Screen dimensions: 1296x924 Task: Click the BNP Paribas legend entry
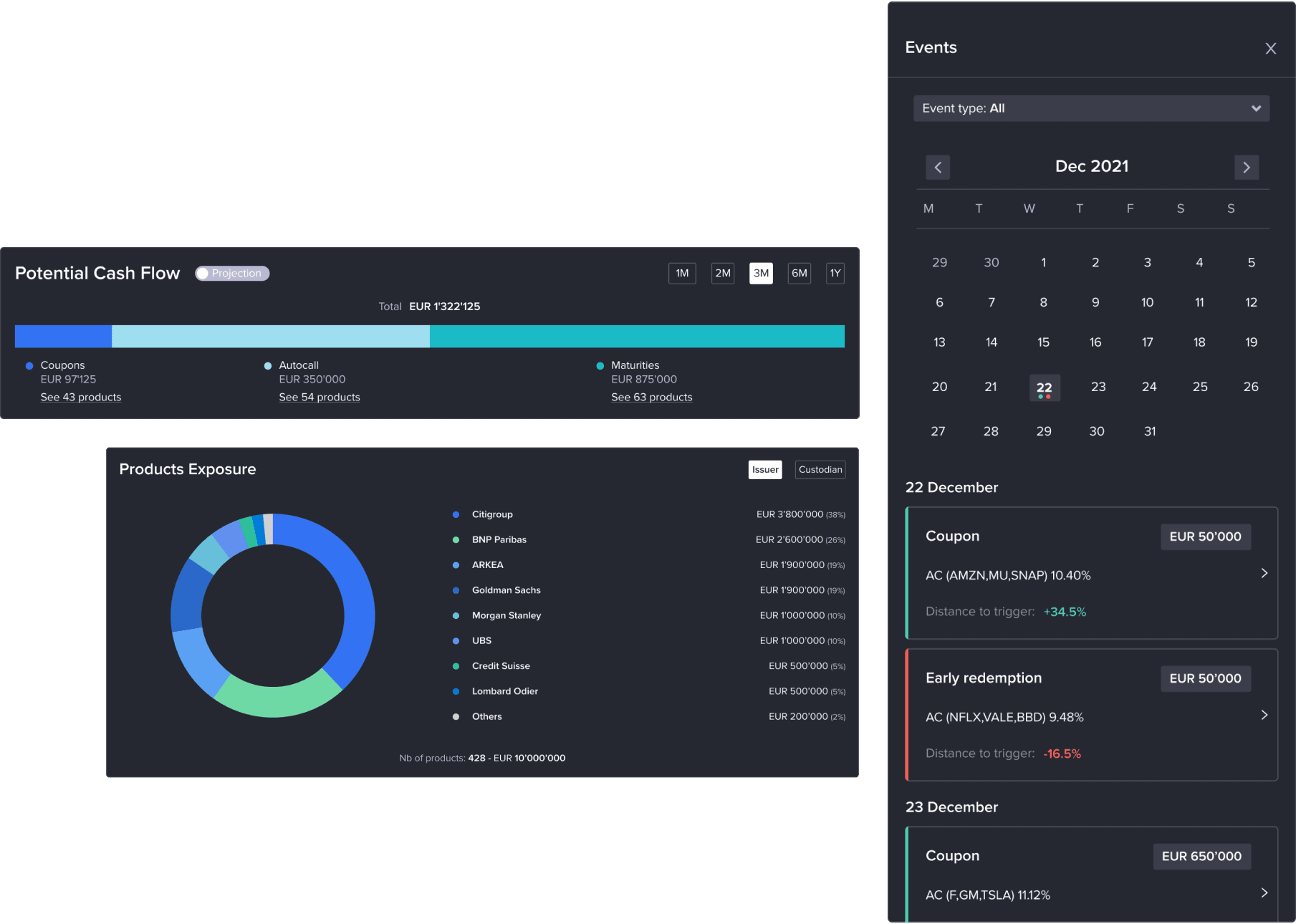click(499, 539)
